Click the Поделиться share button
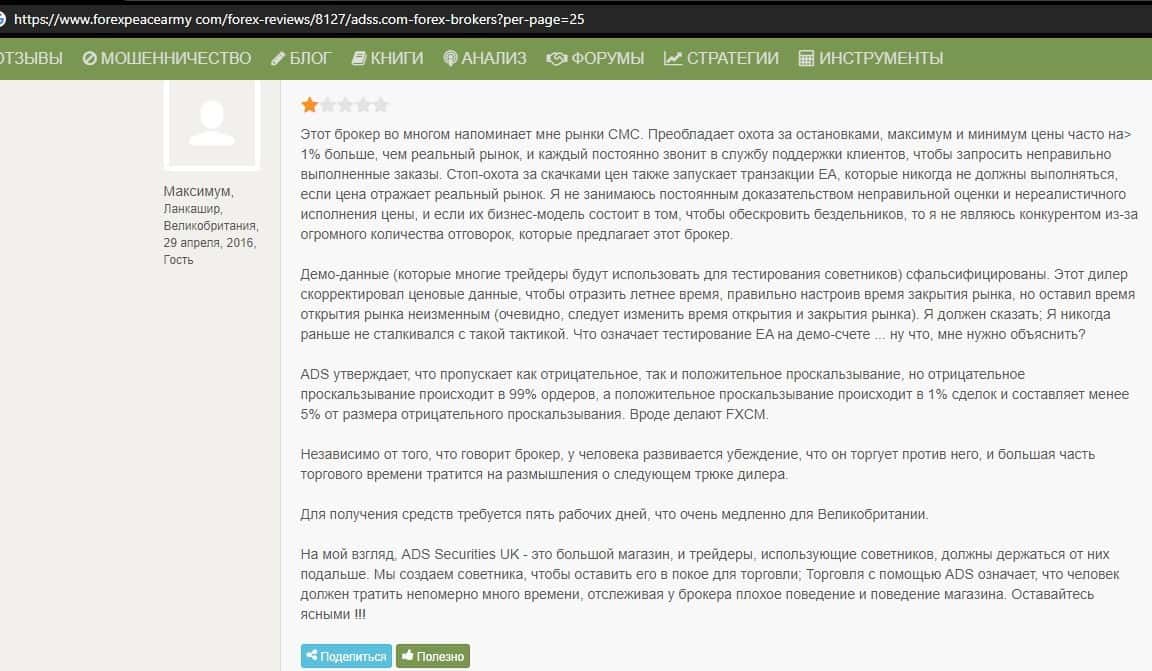 346,656
